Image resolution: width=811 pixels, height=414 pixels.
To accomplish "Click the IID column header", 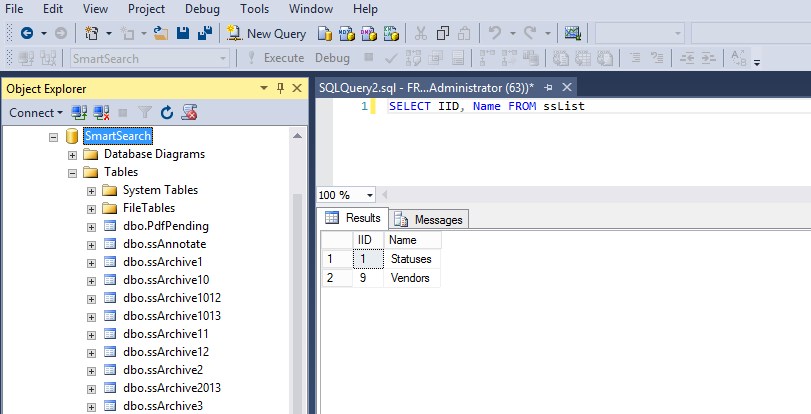I will pos(368,240).
